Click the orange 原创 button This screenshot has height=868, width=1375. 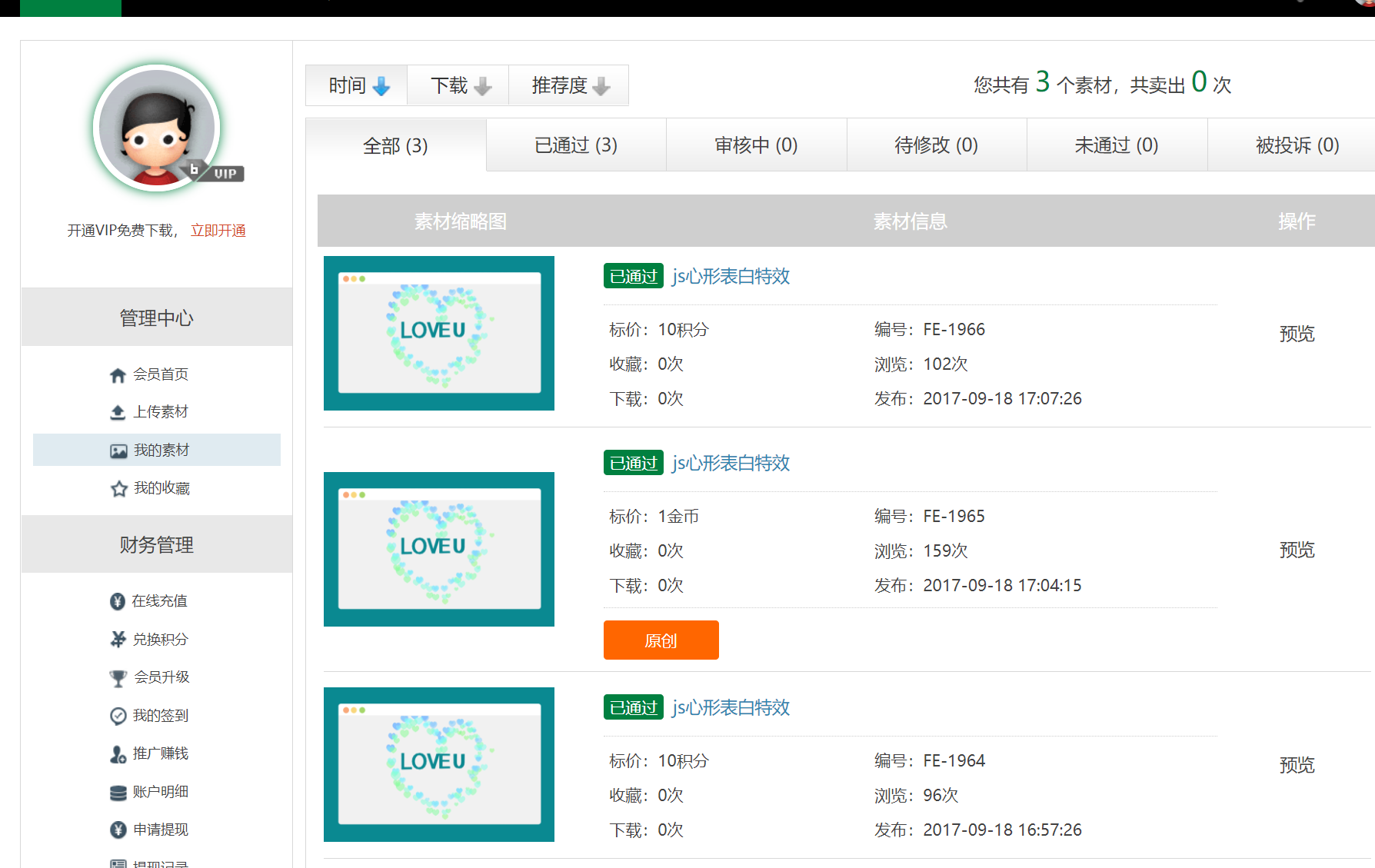pyautogui.click(x=661, y=640)
